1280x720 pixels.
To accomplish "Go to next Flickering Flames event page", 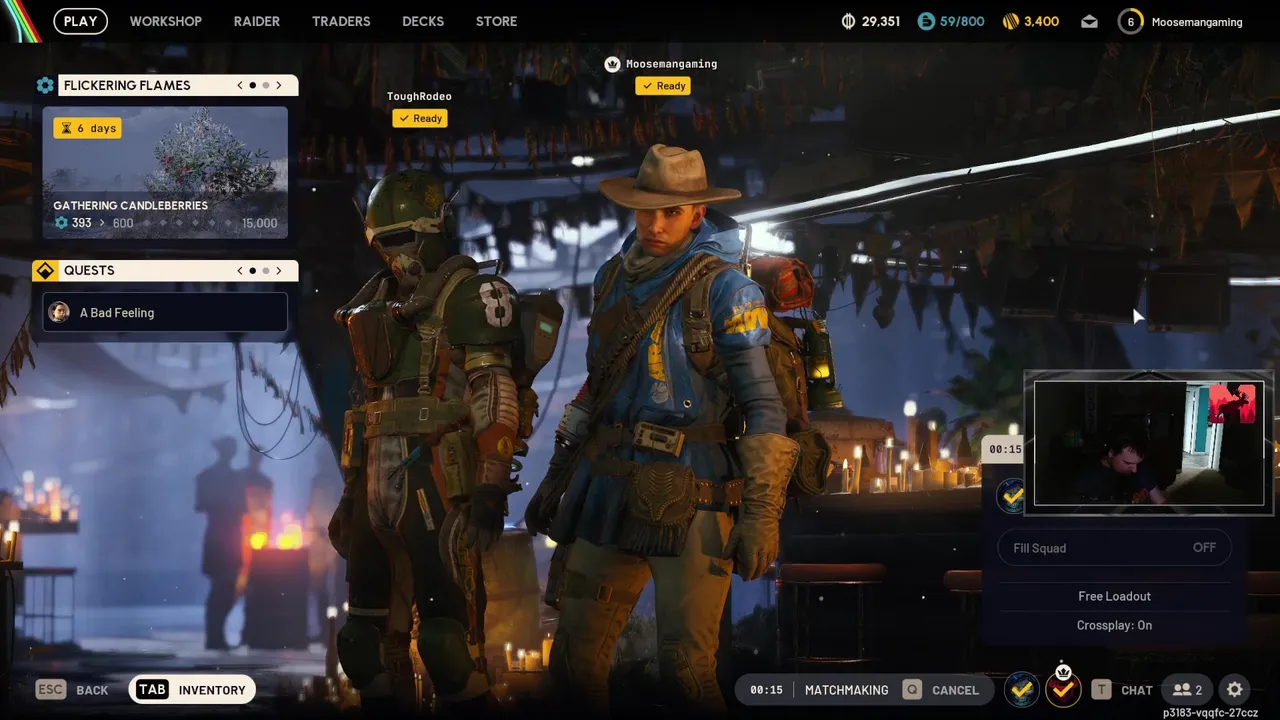I will [x=279, y=86].
